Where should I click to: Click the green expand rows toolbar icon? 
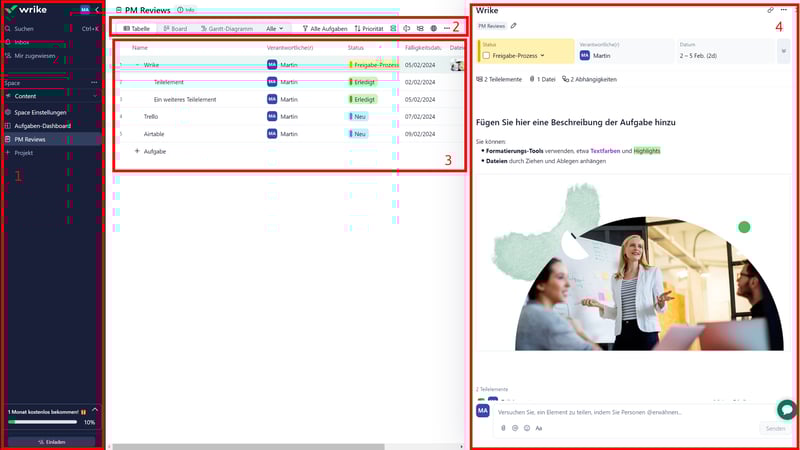(x=393, y=29)
